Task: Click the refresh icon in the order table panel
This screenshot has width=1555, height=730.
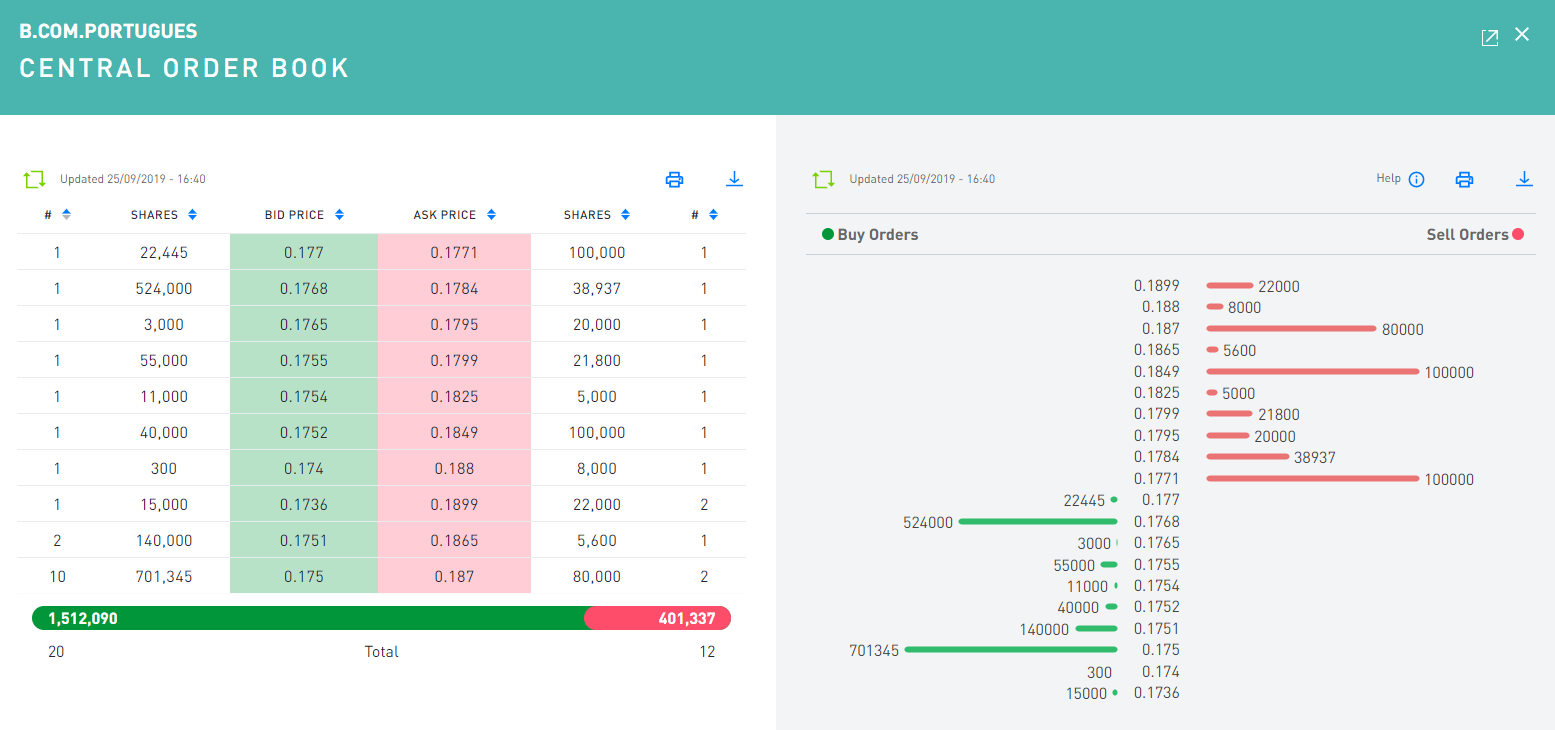Action: tap(35, 180)
